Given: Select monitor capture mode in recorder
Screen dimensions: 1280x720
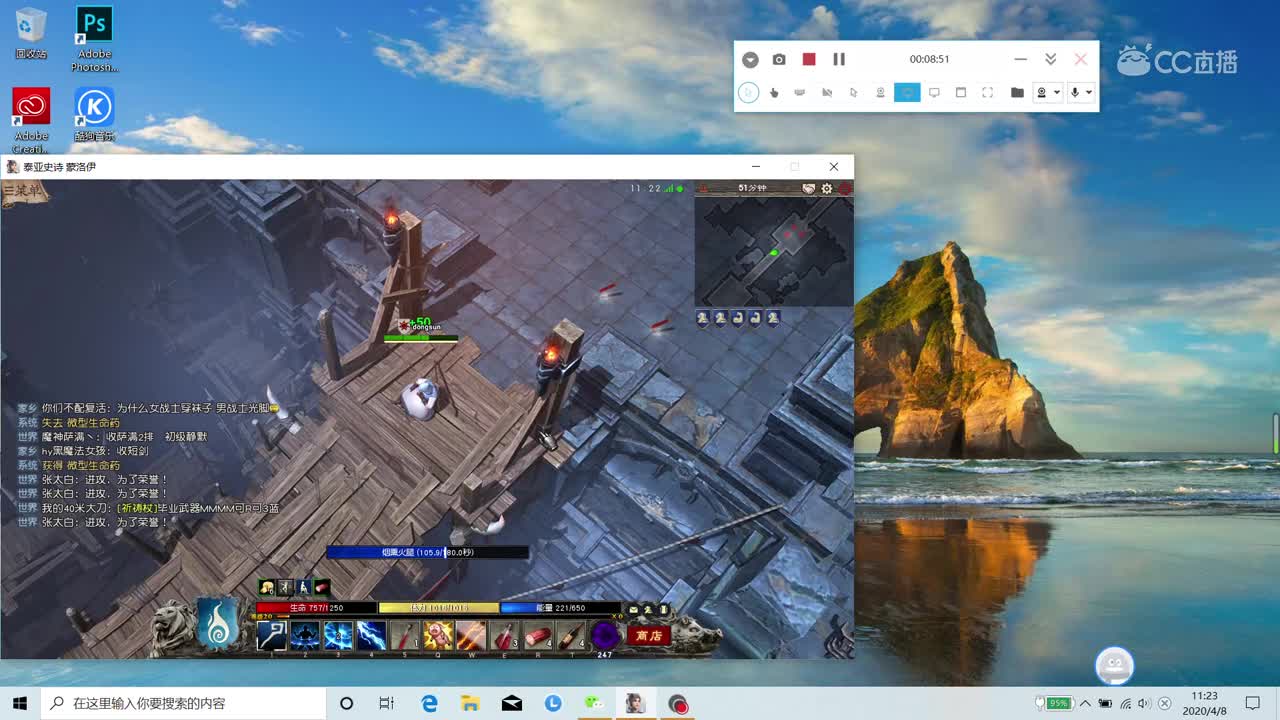Looking at the screenshot, I should tap(934, 93).
